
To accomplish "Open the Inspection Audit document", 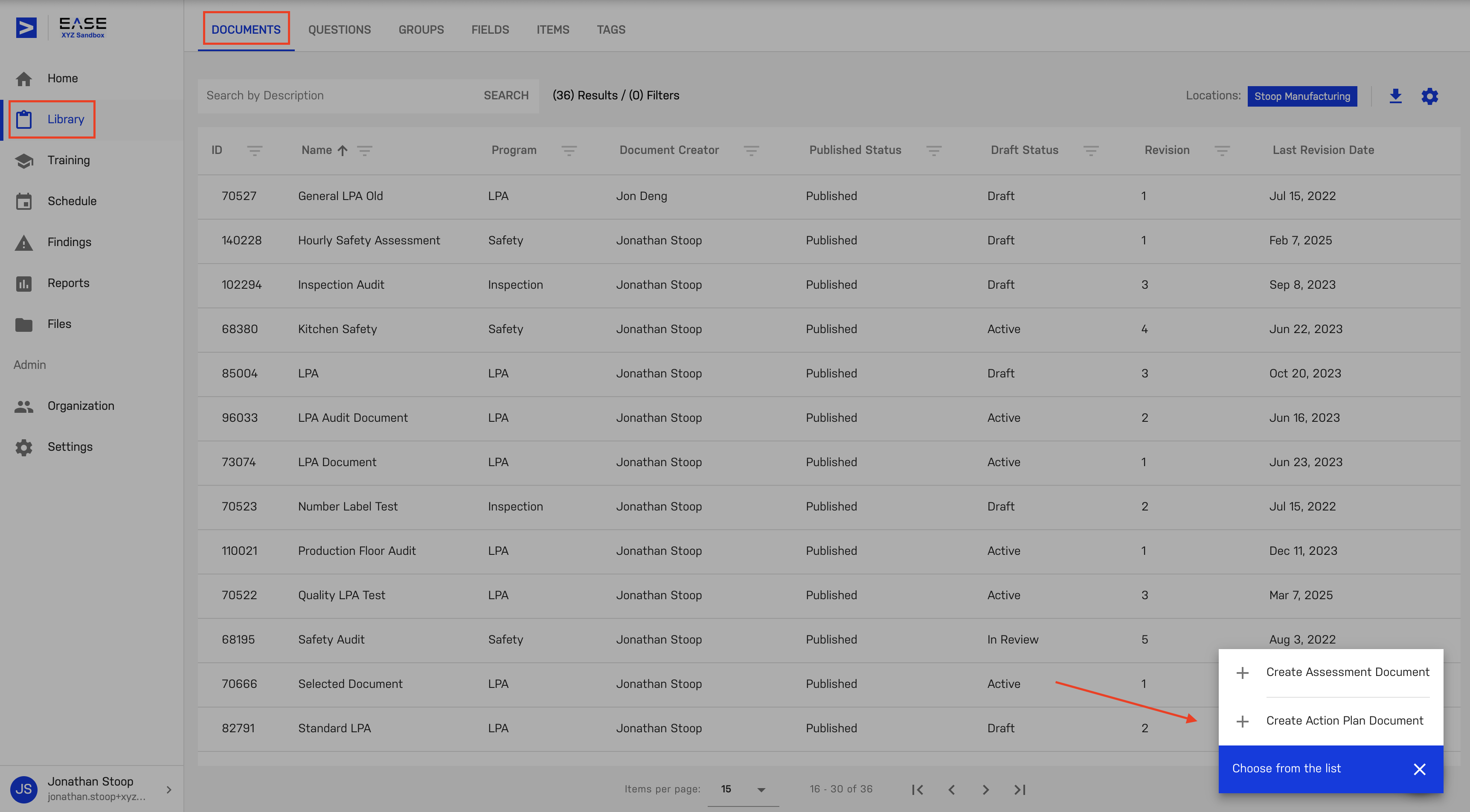I will coord(341,285).
